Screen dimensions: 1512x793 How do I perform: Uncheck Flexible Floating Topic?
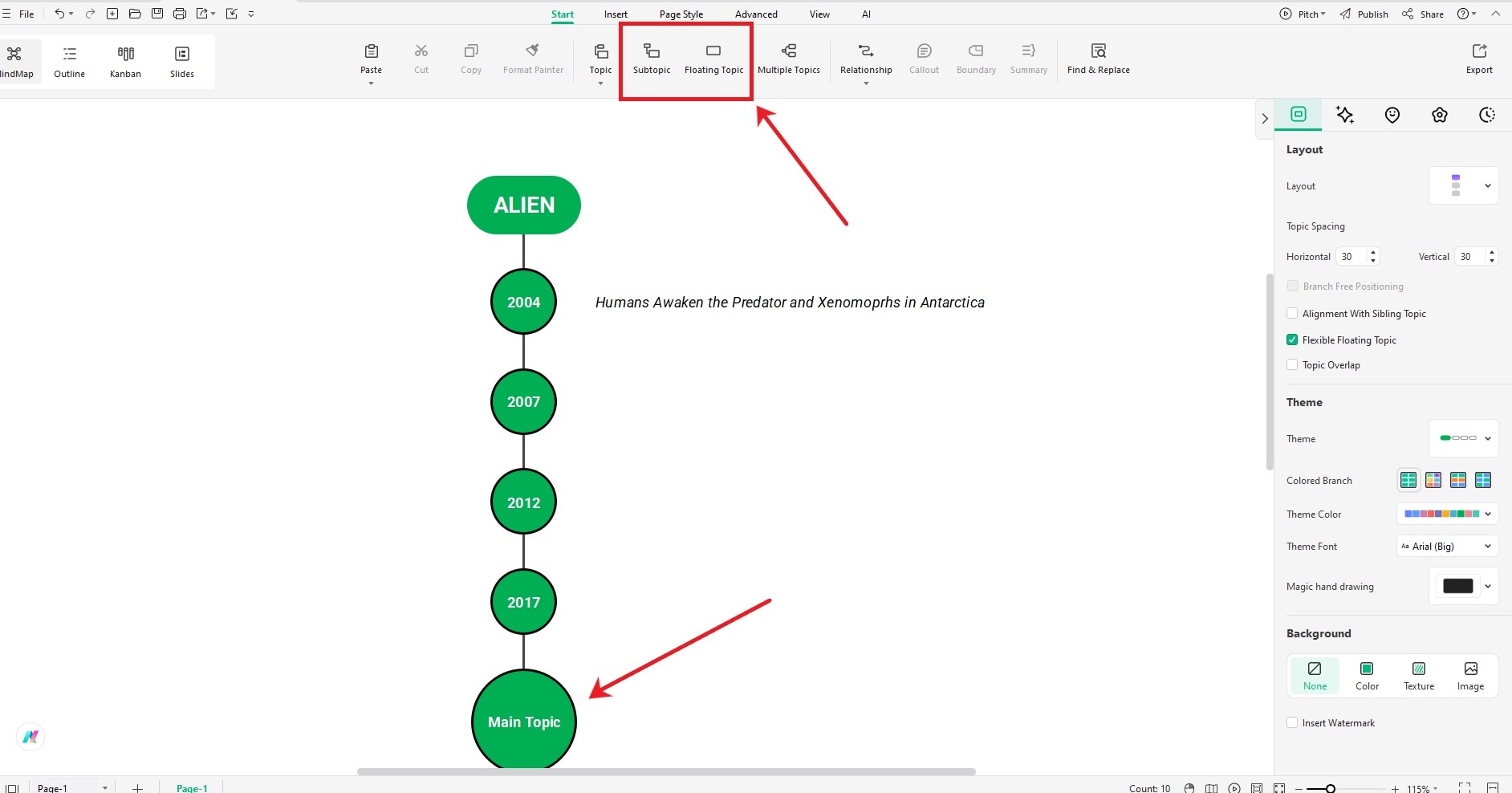tap(1292, 340)
